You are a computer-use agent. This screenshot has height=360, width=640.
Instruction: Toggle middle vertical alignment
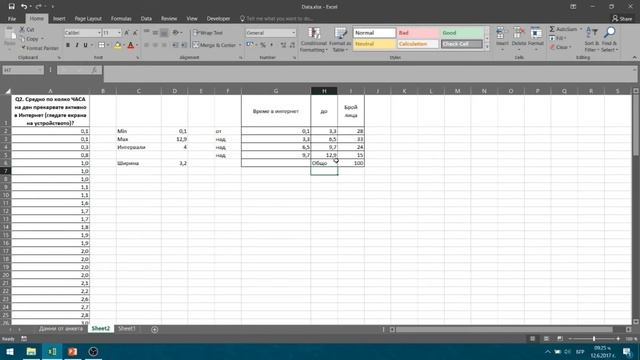[x=155, y=33]
